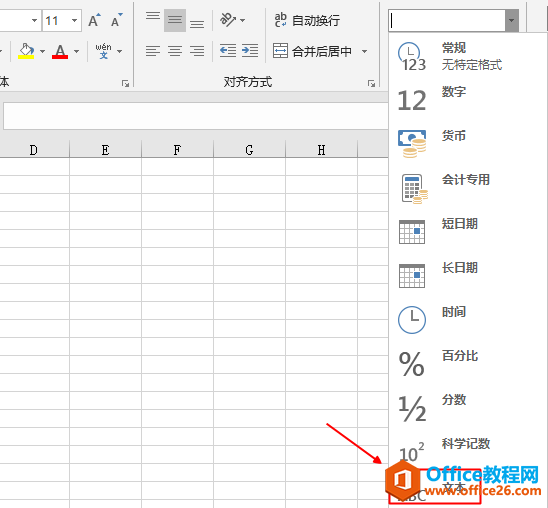Select column H header
This screenshot has height=508, width=548.
(322, 150)
